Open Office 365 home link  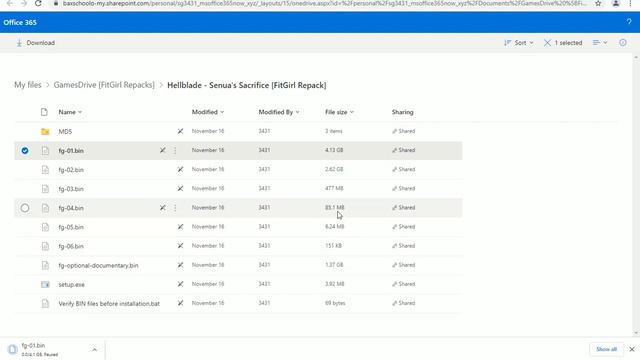[20, 22]
